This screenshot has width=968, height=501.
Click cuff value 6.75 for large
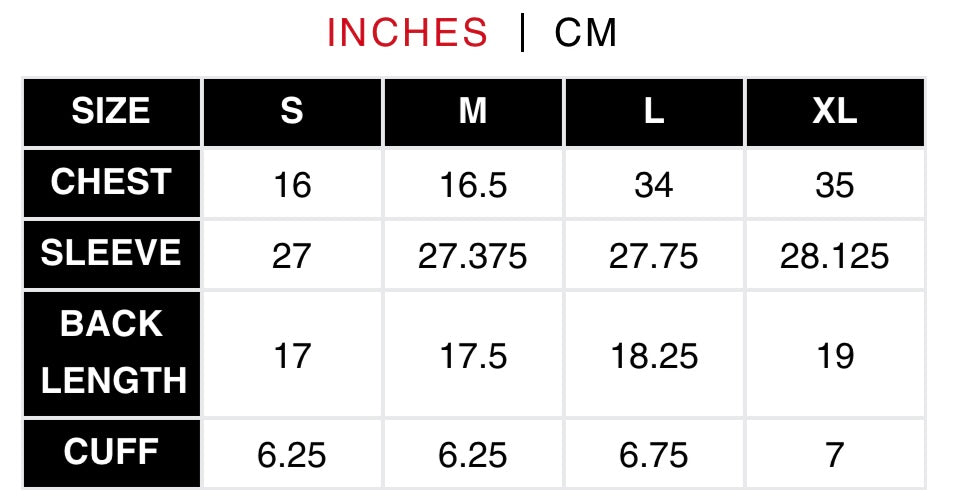654,455
